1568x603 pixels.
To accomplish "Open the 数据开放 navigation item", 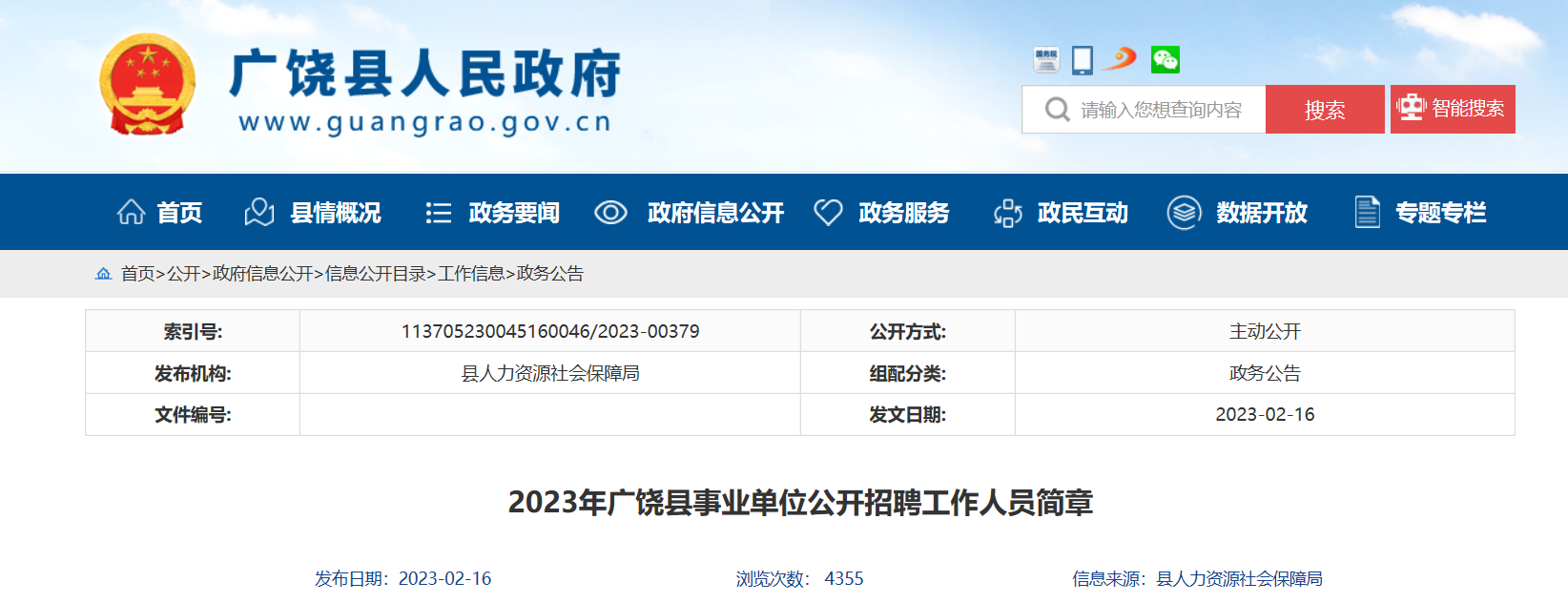I will click(1262, 212).
